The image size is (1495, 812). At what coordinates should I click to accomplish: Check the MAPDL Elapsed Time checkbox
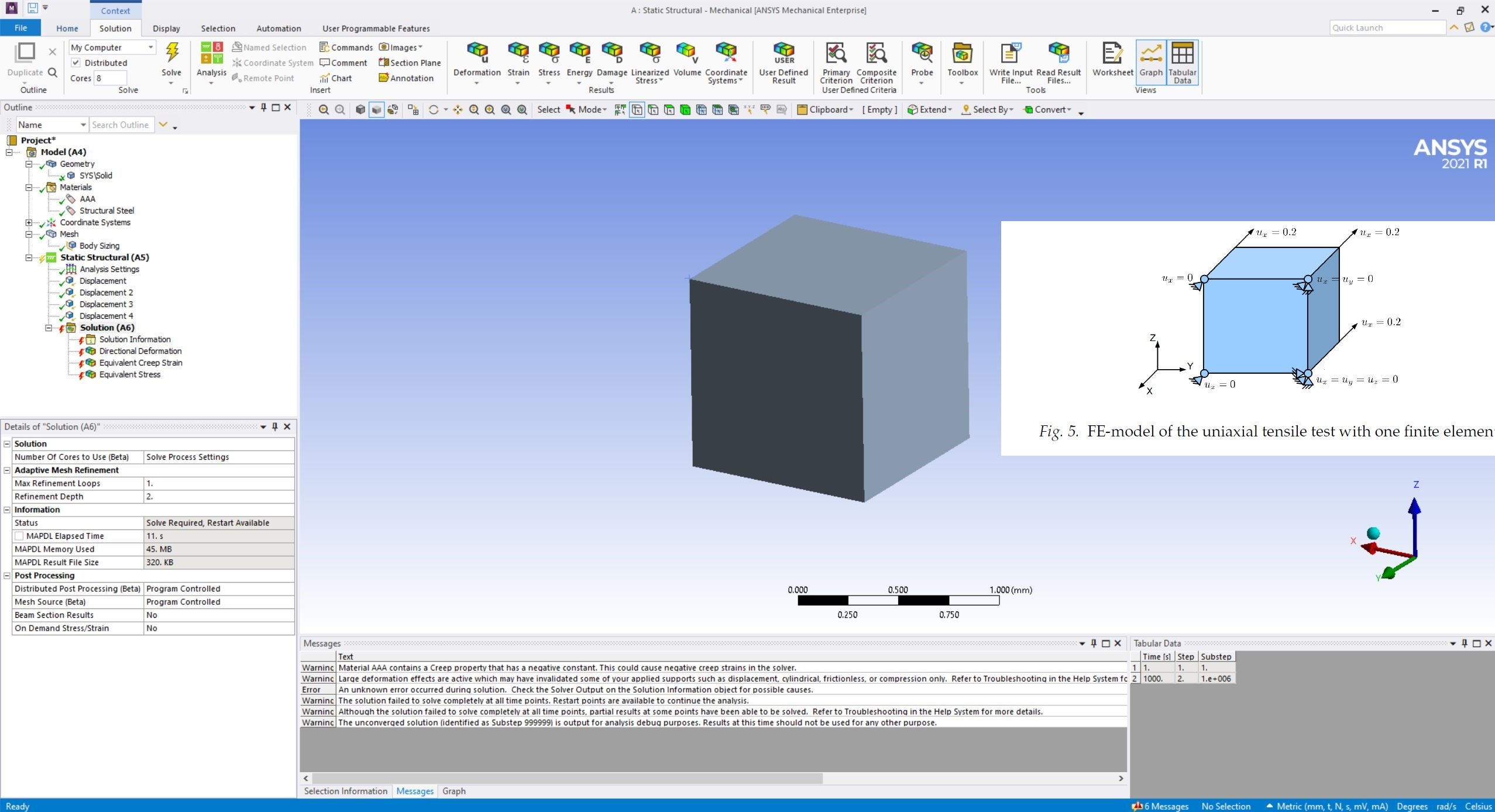[19, 536]
